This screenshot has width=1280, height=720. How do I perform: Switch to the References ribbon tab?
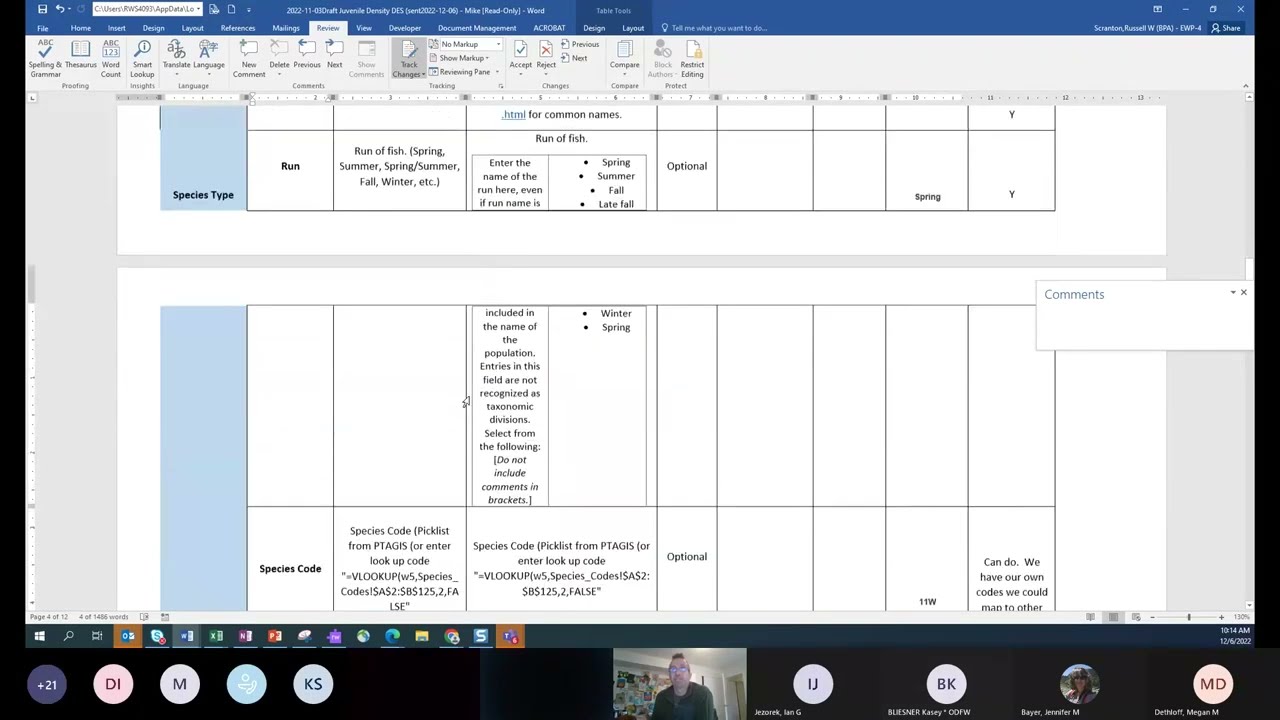click(238, 28)
